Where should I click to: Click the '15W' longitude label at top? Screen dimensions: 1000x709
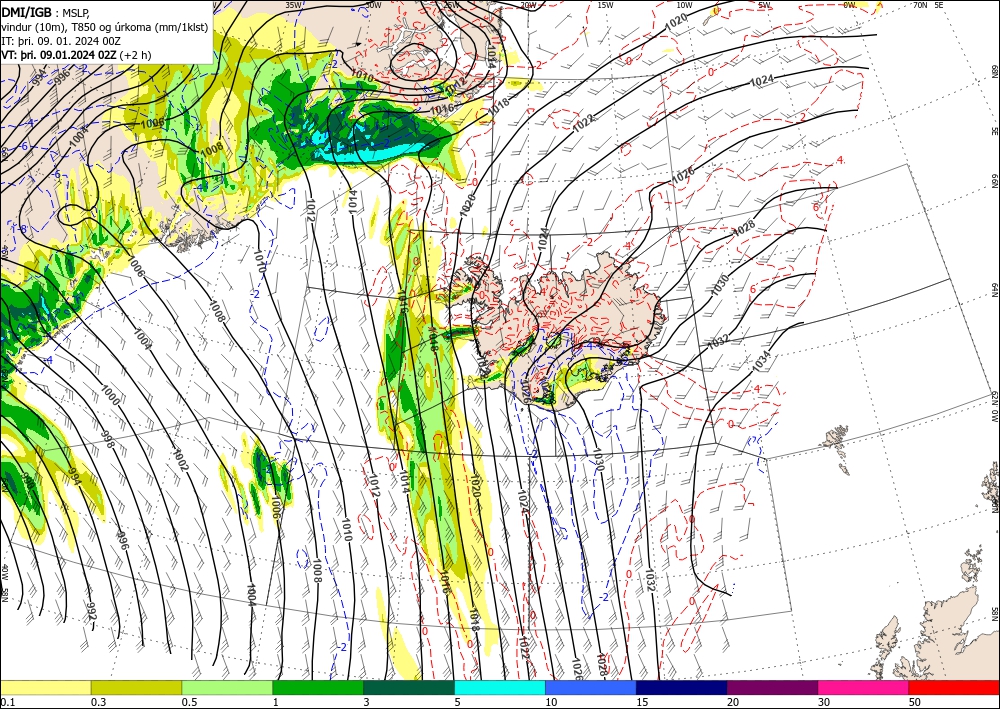tap(606, 5)
